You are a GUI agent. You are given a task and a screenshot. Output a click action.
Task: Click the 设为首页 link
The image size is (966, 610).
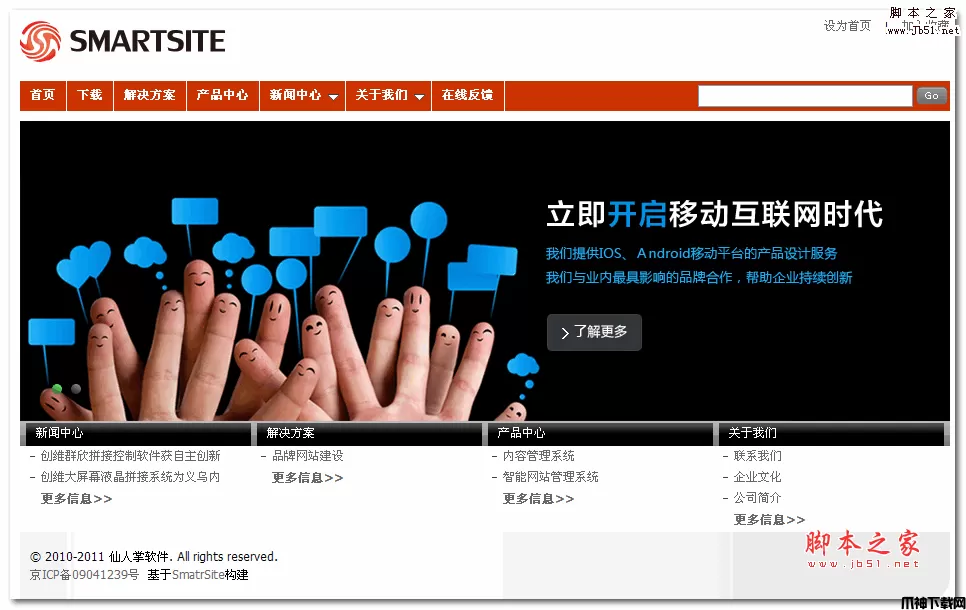click(x=847, y=26)
